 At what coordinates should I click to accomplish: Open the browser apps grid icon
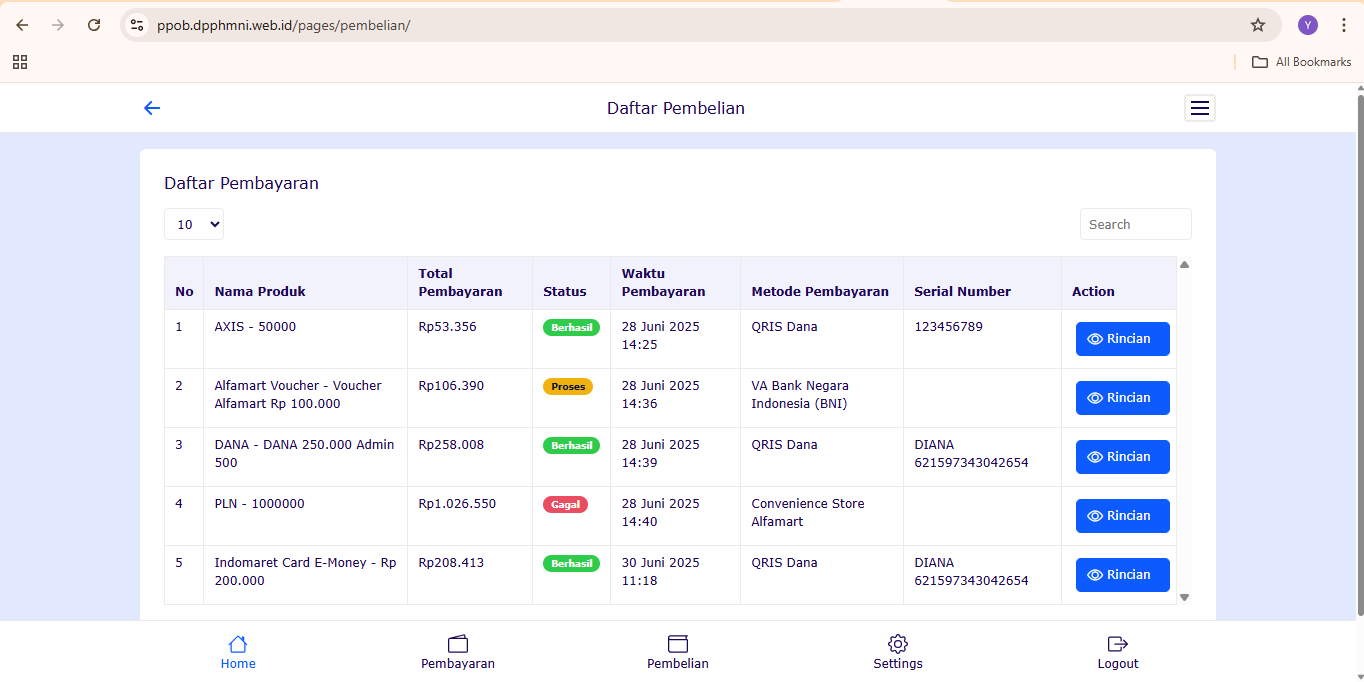tap(20, 62)
